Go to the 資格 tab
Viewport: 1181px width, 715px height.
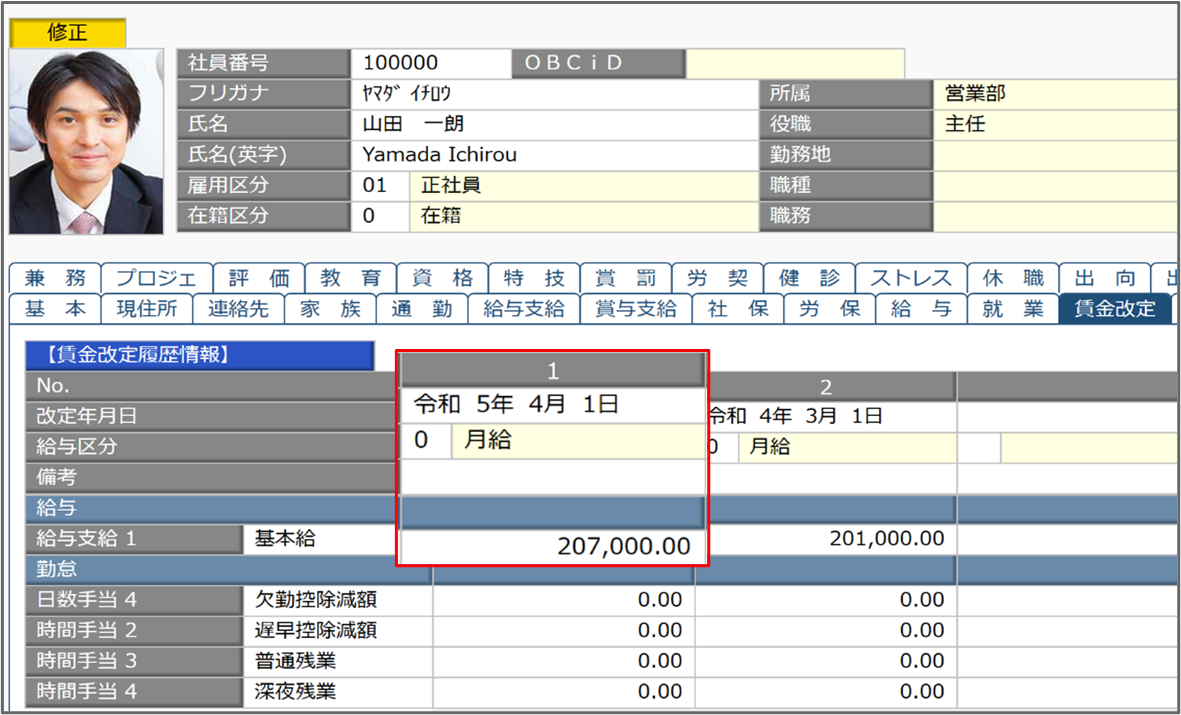[443, 278]
